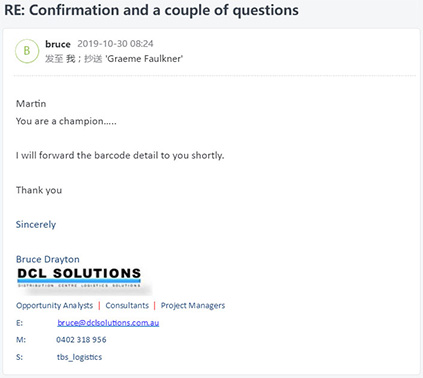This screenshot has height=378, width=423.
Task: Click the Project Managers text
Action: [193, 305]
